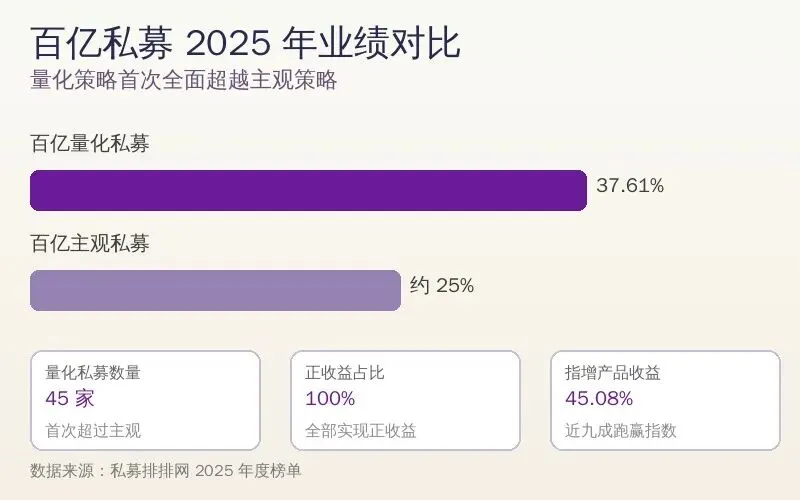Screen dimensions: 800x500
Task: Click the 量化私募数量 card heading
Action: [93, 373]
